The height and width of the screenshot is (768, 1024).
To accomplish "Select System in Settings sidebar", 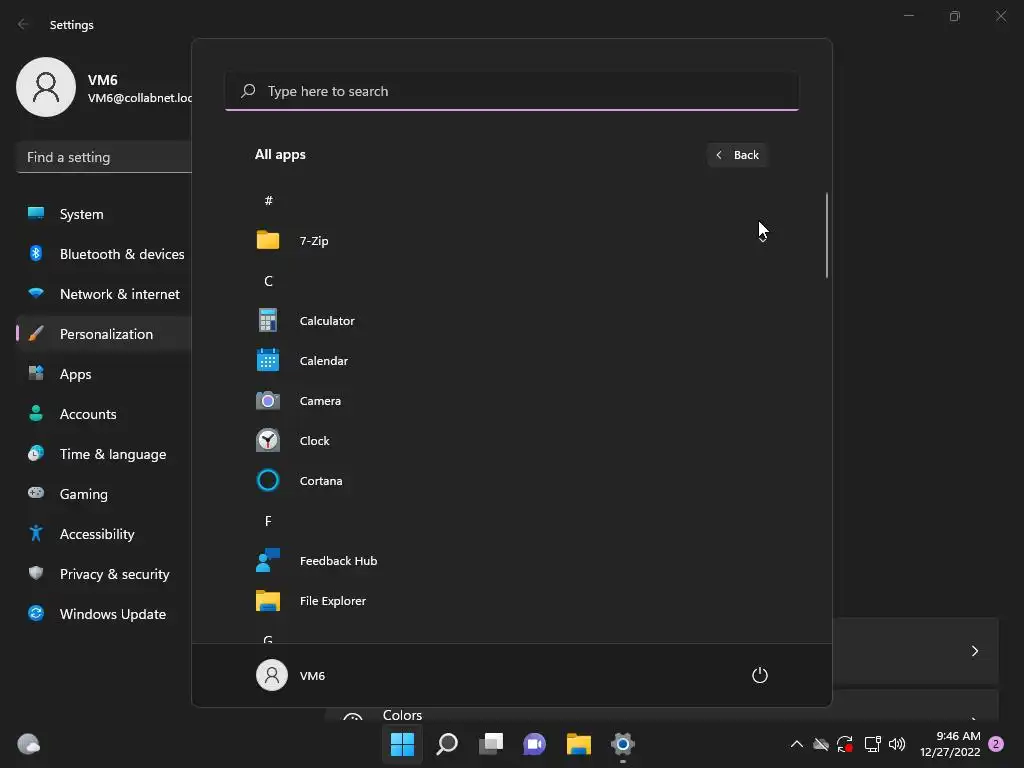I will coord(104,214).
